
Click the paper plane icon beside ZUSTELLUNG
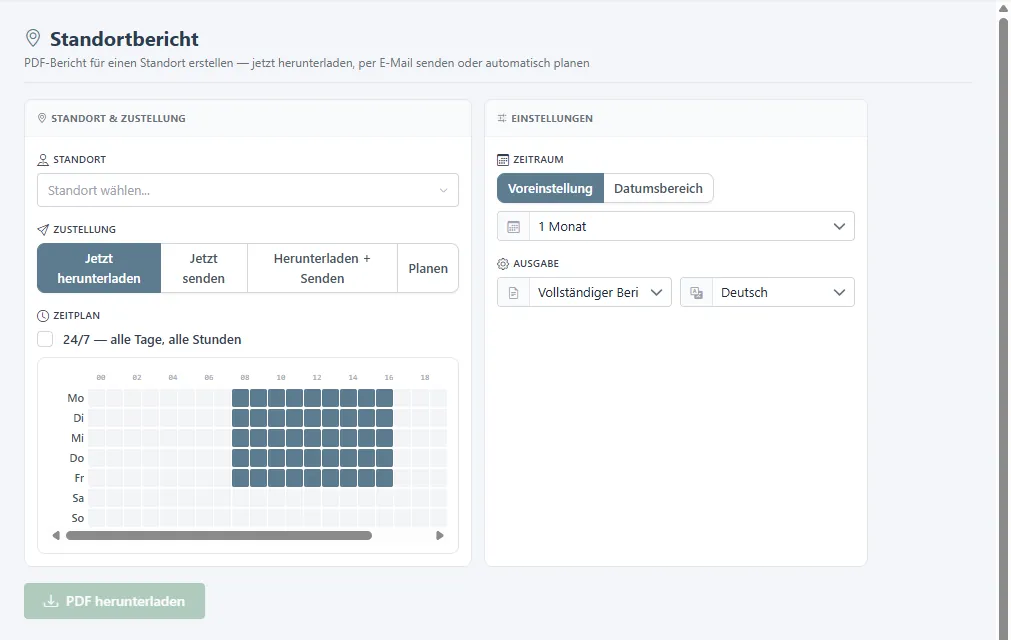43,229
